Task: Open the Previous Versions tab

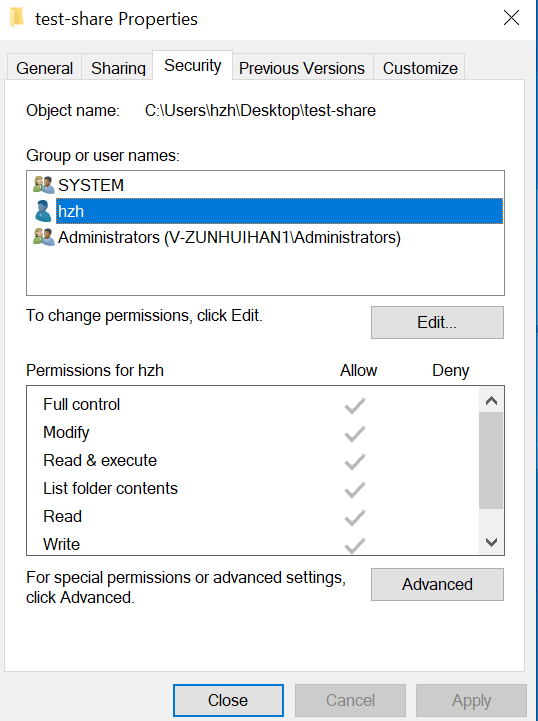Action: [302, 68]
